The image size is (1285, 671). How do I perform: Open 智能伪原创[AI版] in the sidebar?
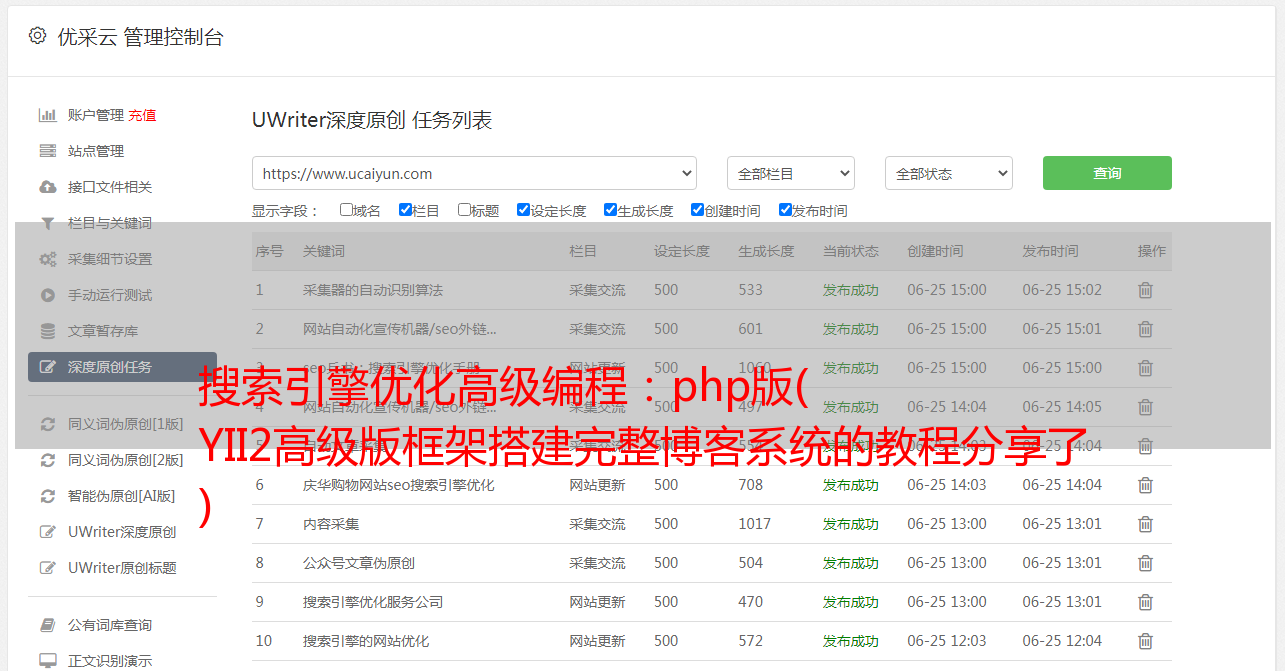click(x=121, y=496)
